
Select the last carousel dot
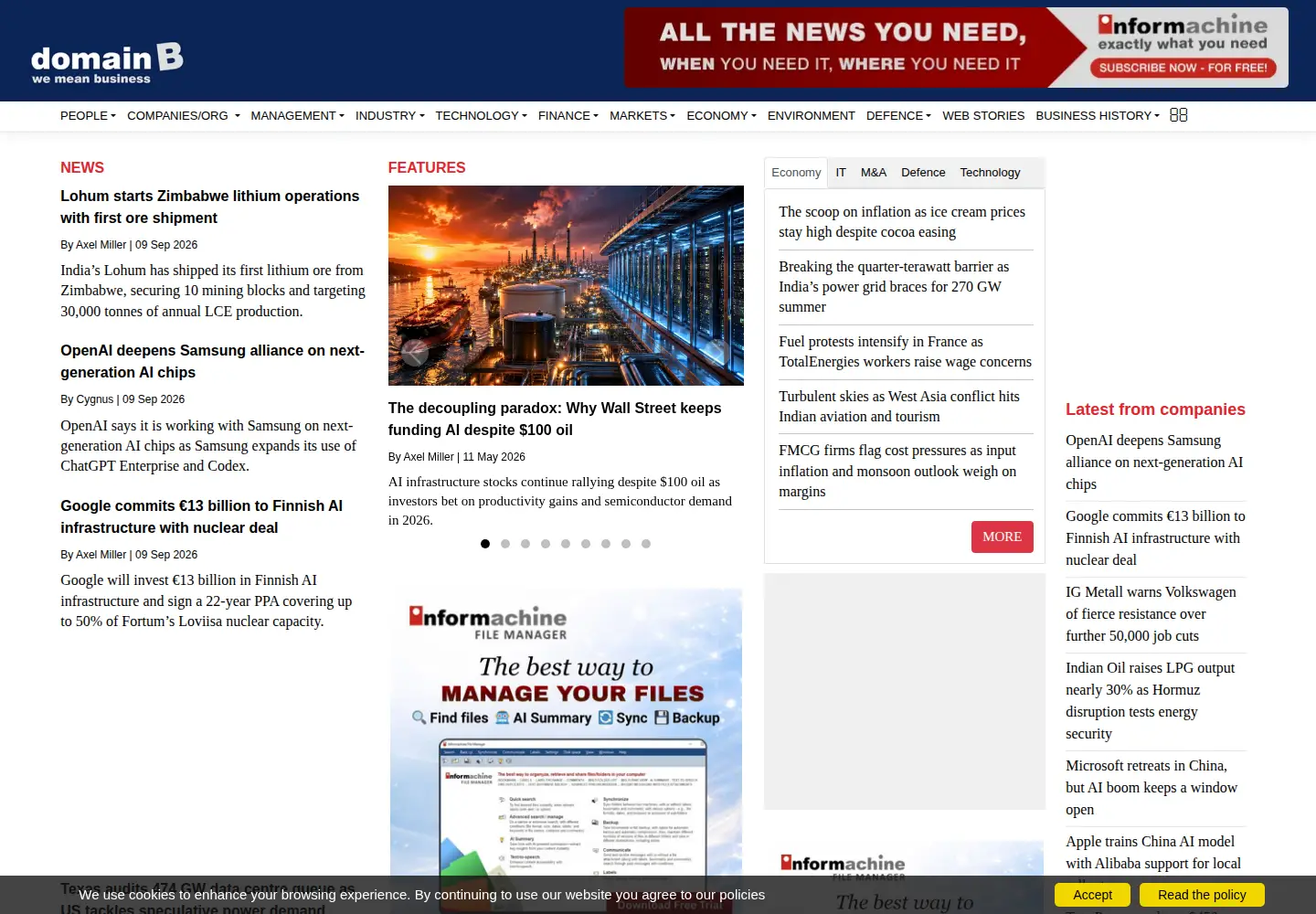click(646, 544)
